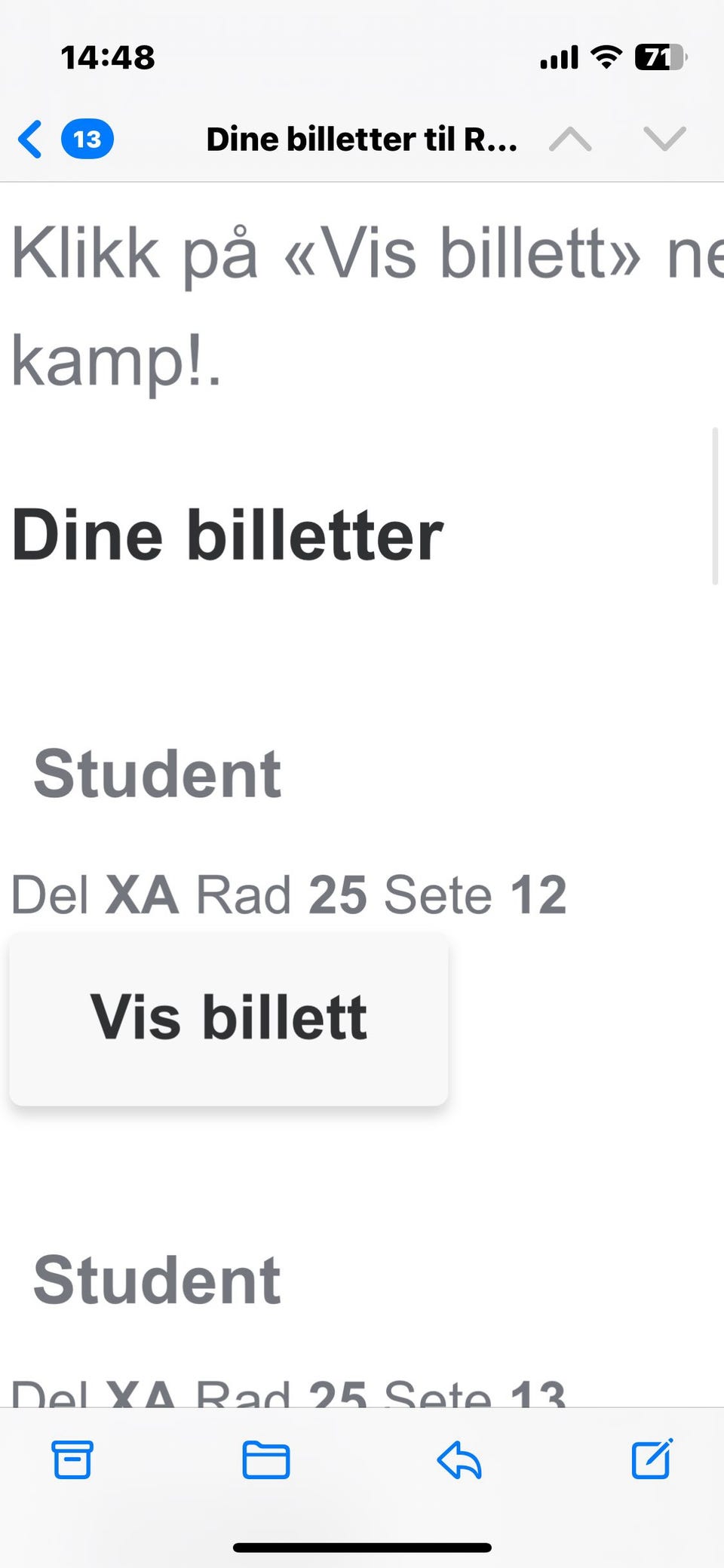Reply using the reply arrow icon
Screen dimensions: 724x1568
pyautogui.click(x=459, y=1459)
